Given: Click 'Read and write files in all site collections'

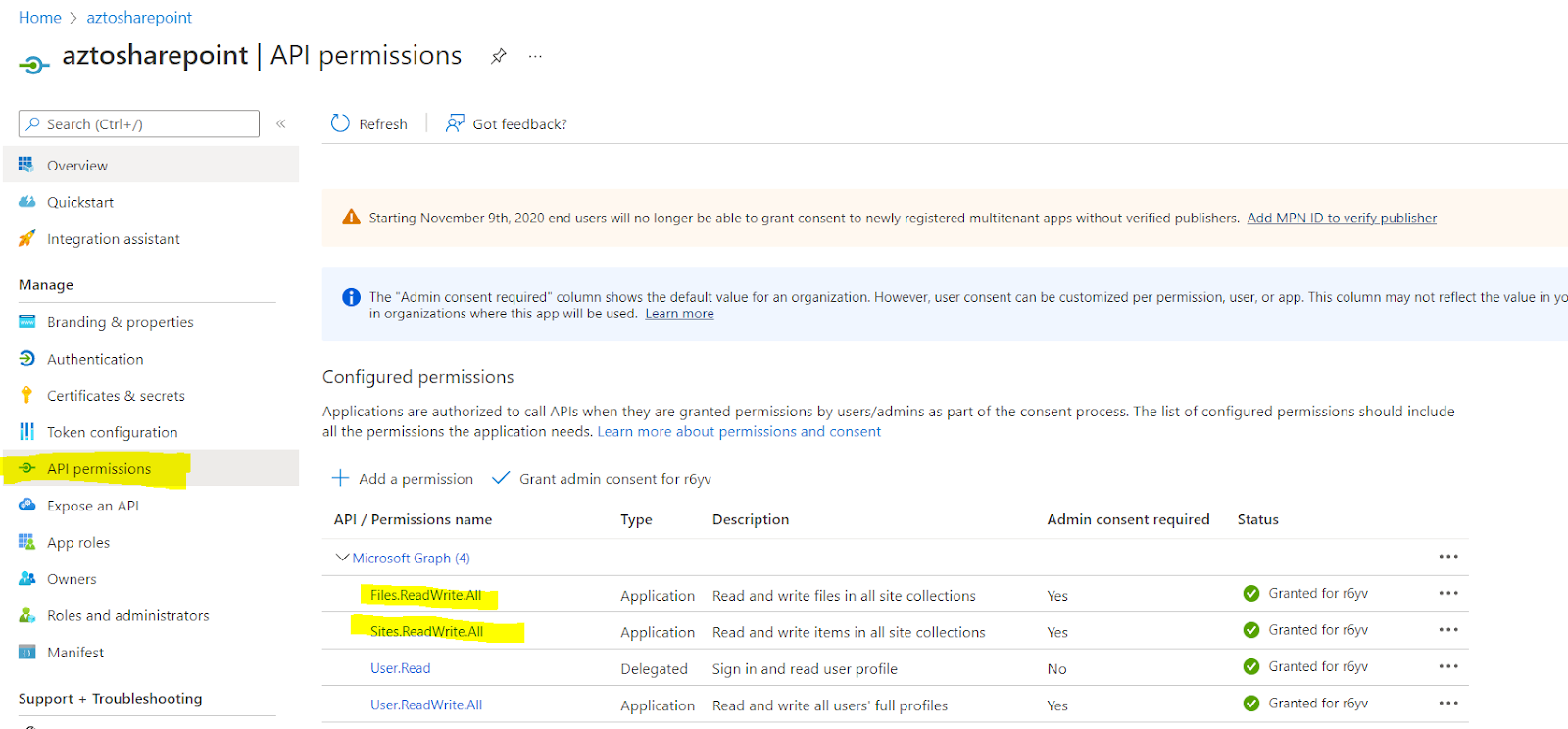Looking at the screenshot, I should 844,595.
